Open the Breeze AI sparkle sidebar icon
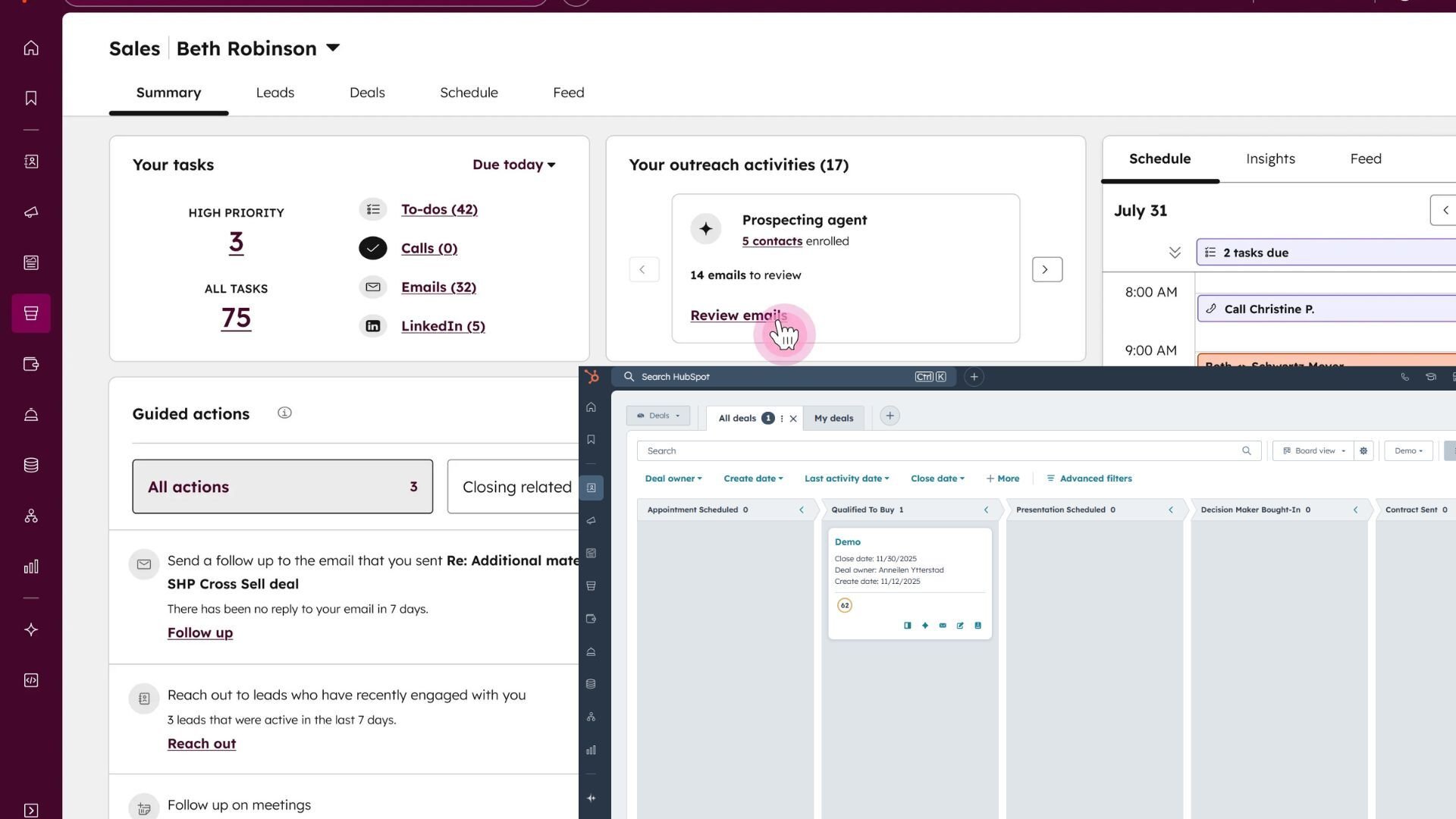This screenshot has height=819, width=1456. click(x=31, y=629)
